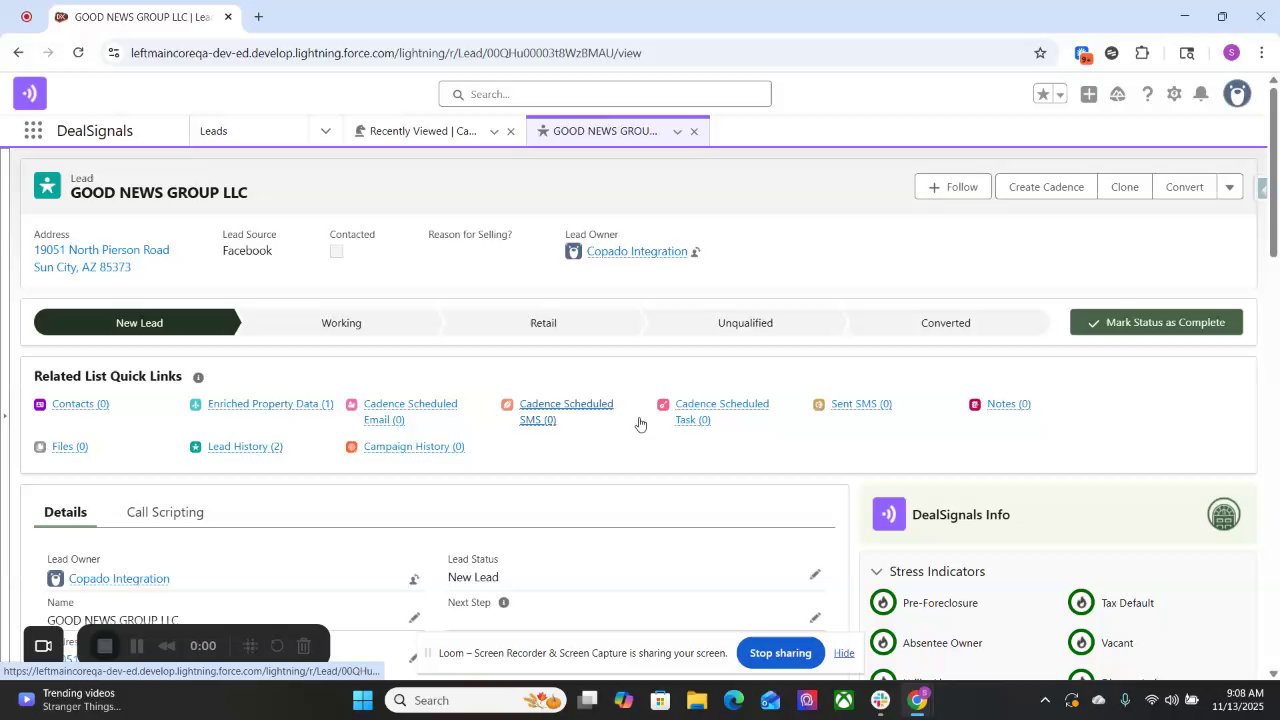This screenshot has height=720, width=1280.
Task: Stop sharing the Loom screen capture
Action: (x=780, y=653)
